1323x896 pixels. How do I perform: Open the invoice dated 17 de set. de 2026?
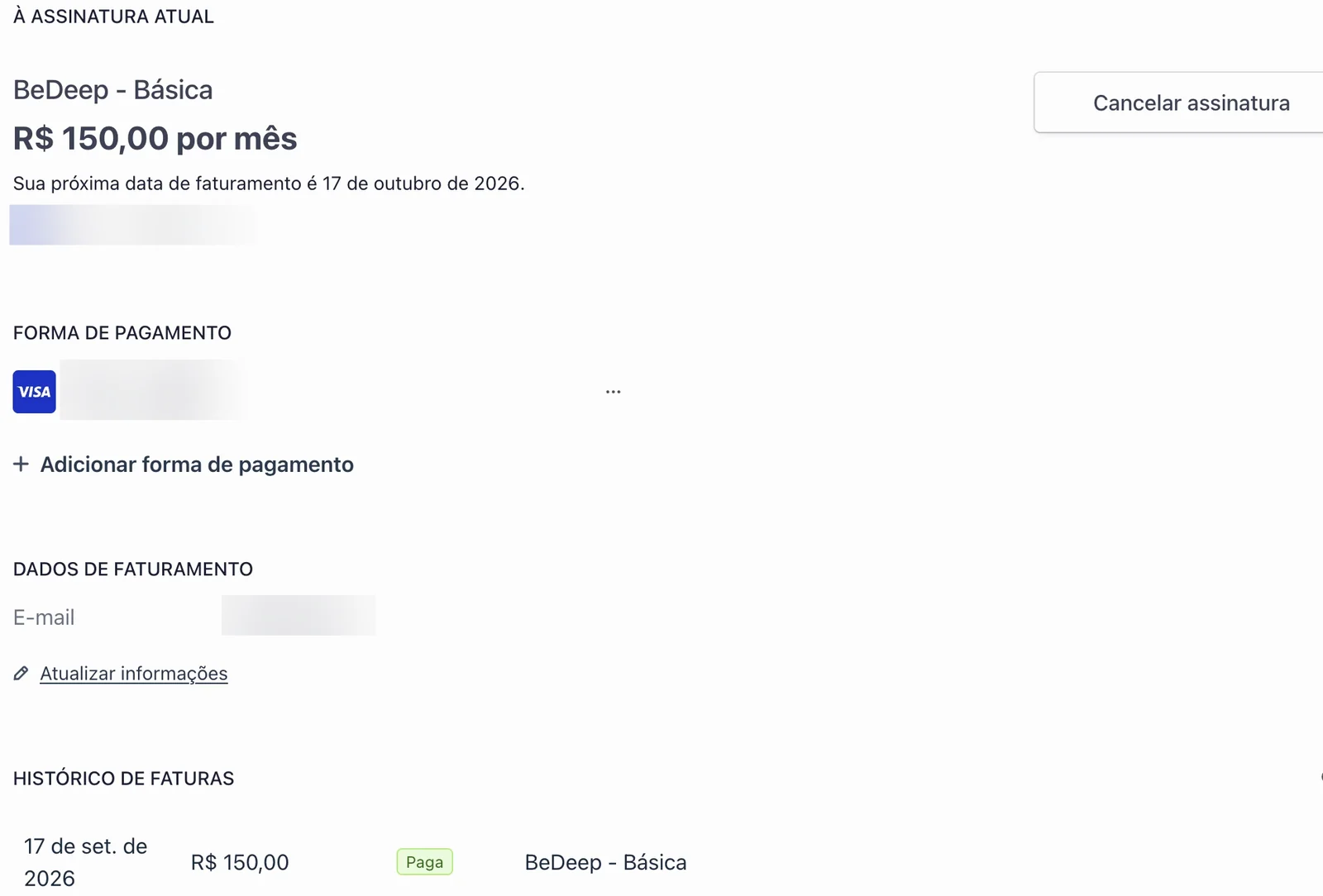[86, 862]
